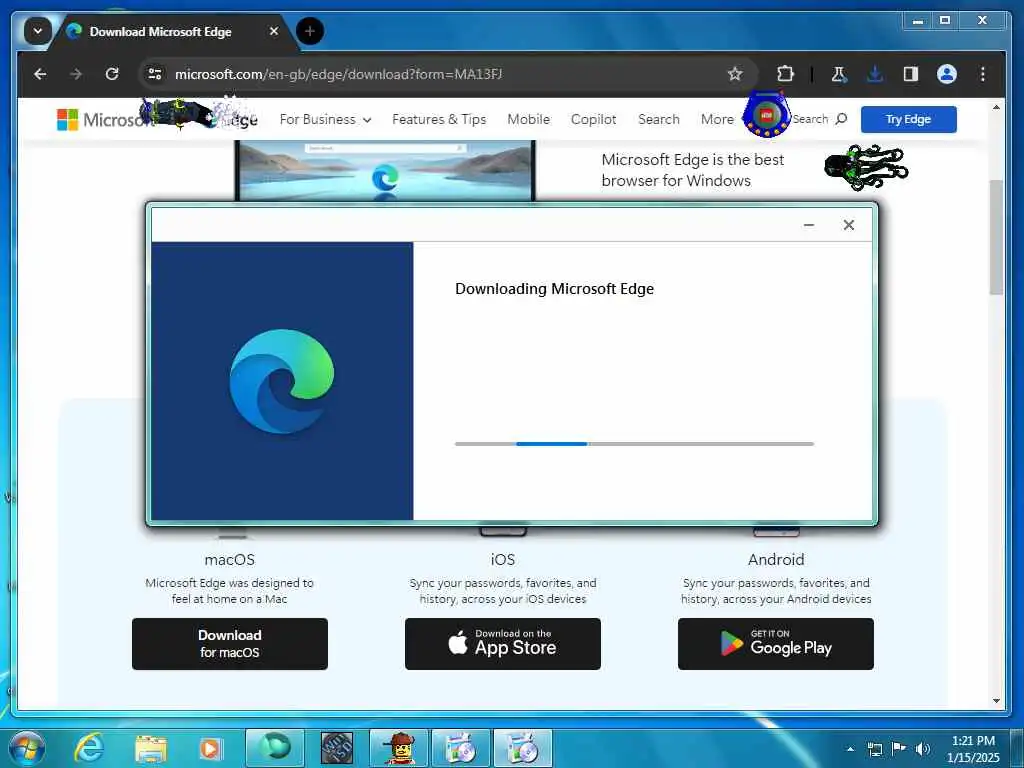Close the Download Microsoft Edge tab

point(274,31)
